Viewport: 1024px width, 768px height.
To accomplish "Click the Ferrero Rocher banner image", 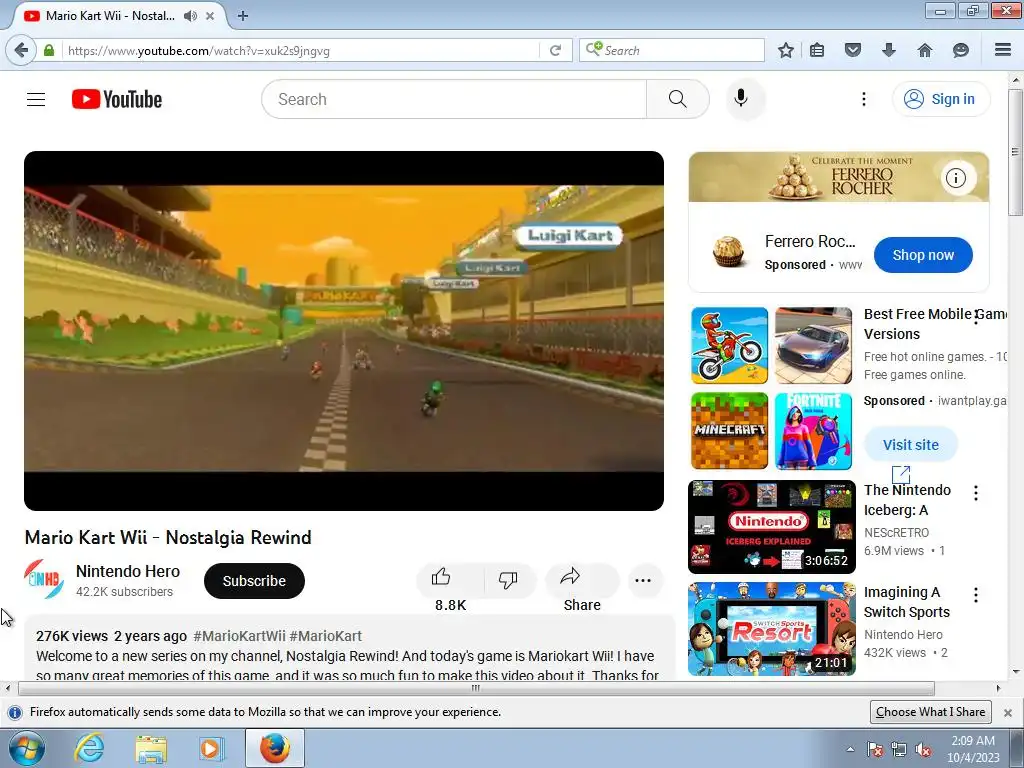I will [x=839, y=177].
